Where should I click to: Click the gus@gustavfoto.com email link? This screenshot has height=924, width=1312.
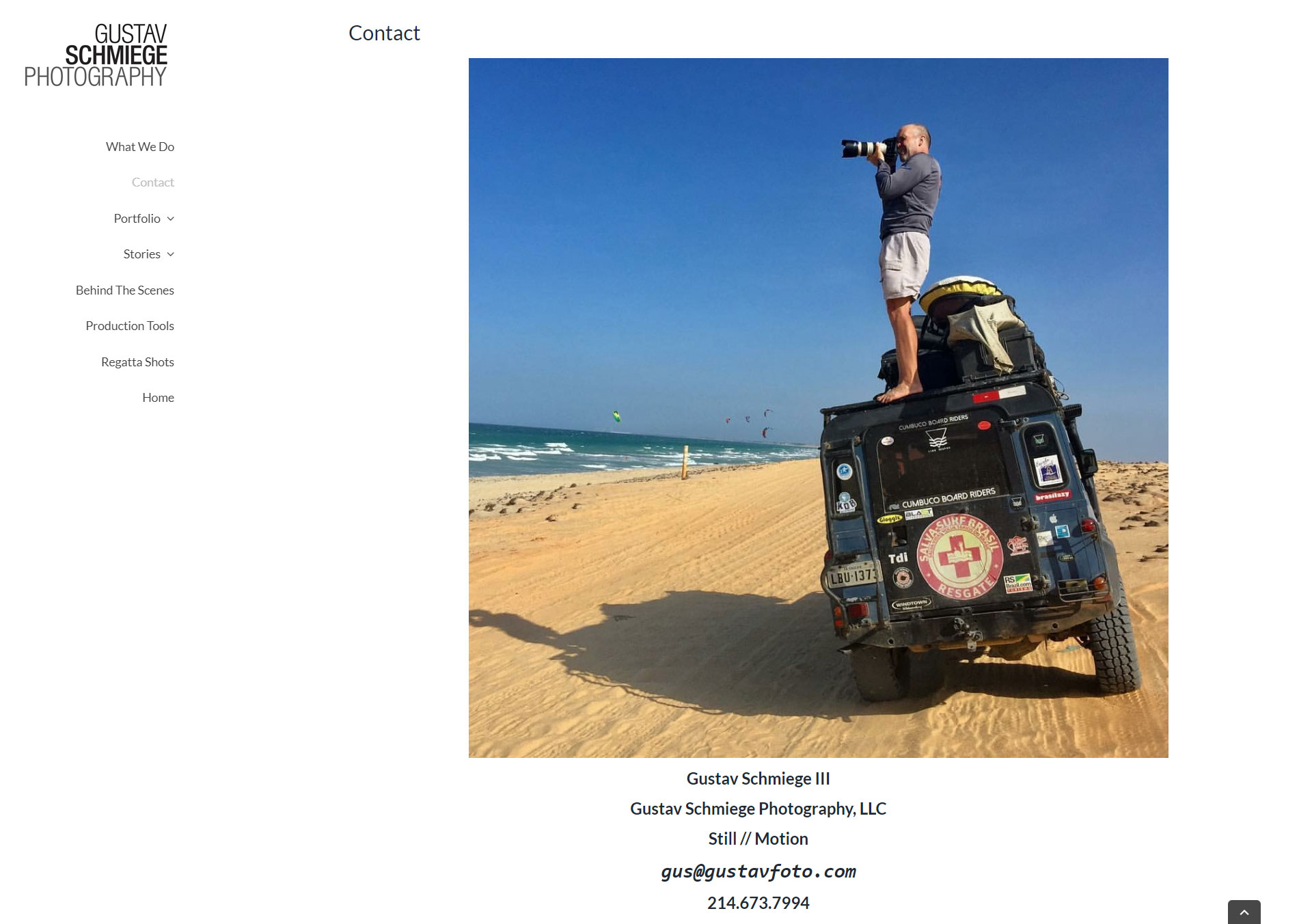(758, 871)
